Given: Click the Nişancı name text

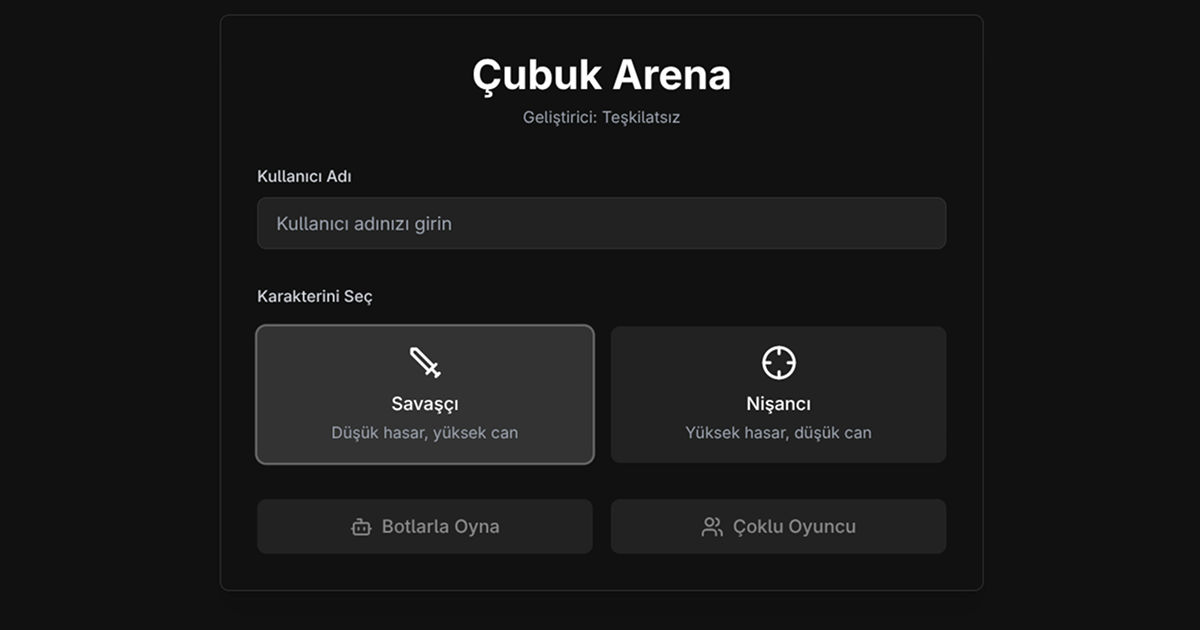Looking at the screenshot, I should tap(779, 404).
